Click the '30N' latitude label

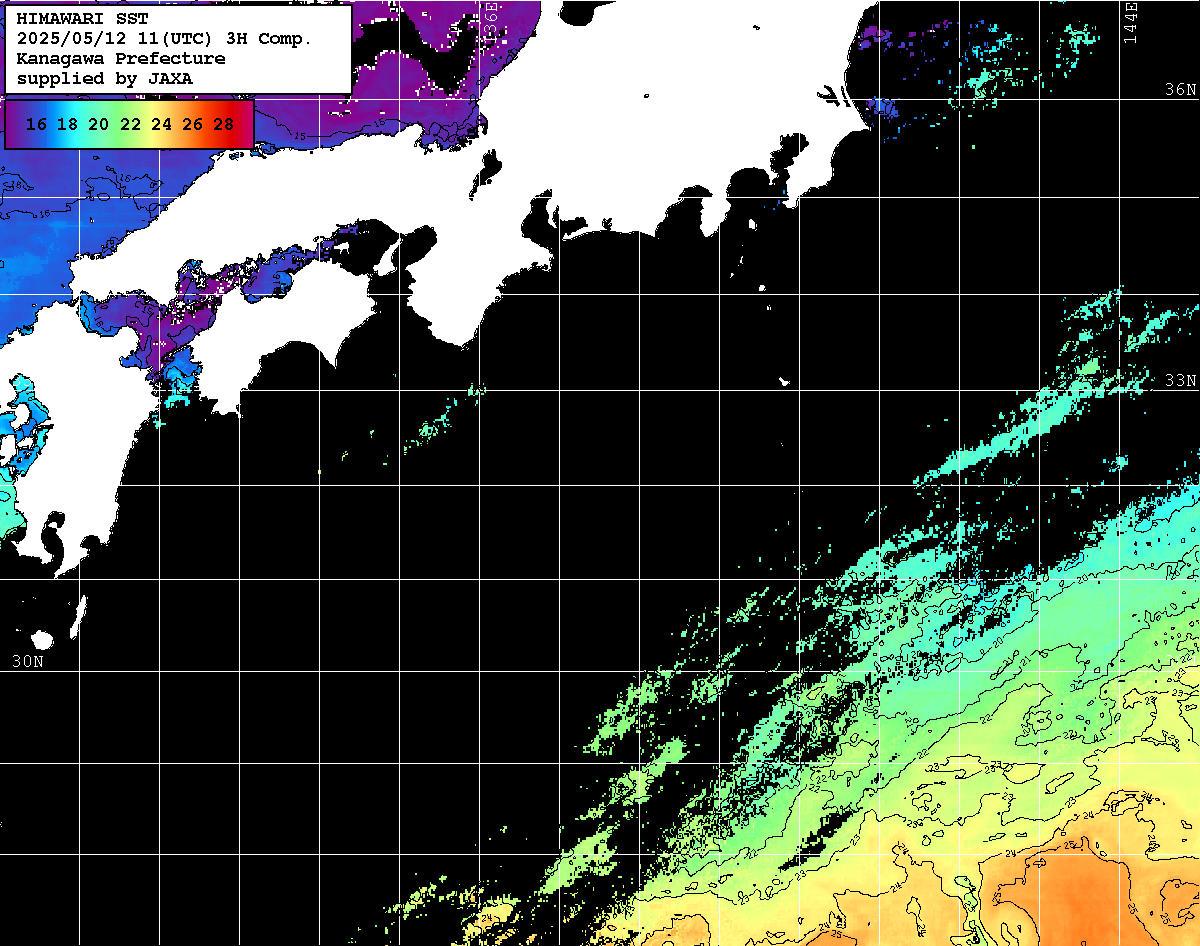[28, 661]
